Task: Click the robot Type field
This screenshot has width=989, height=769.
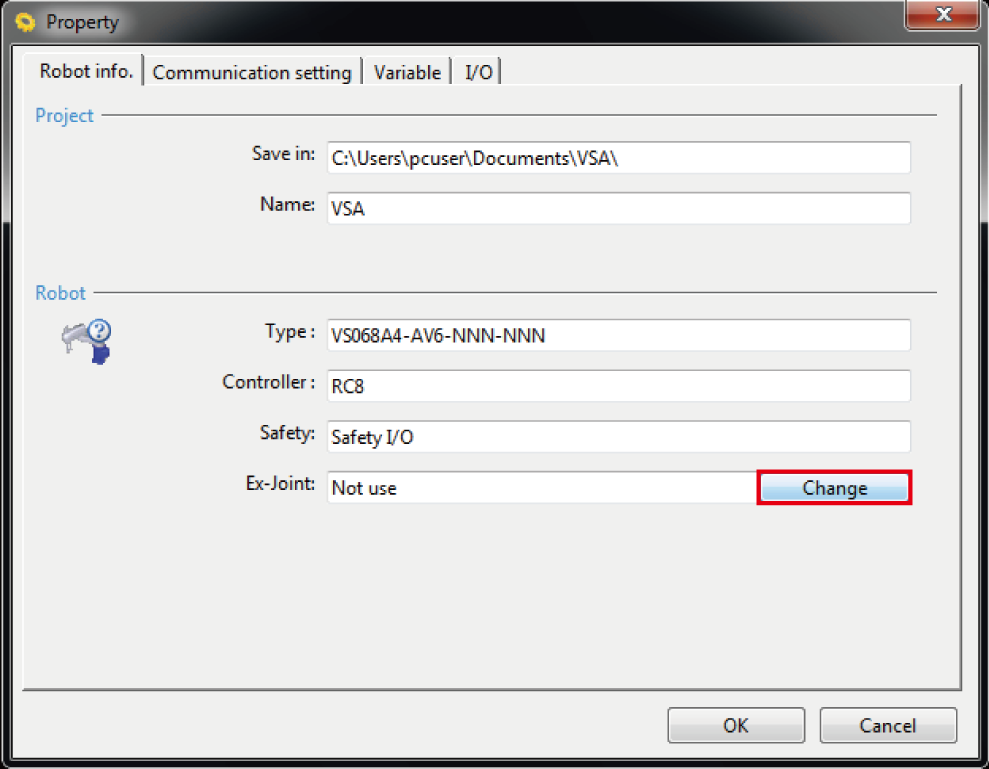Action: [x=618, y=336]
